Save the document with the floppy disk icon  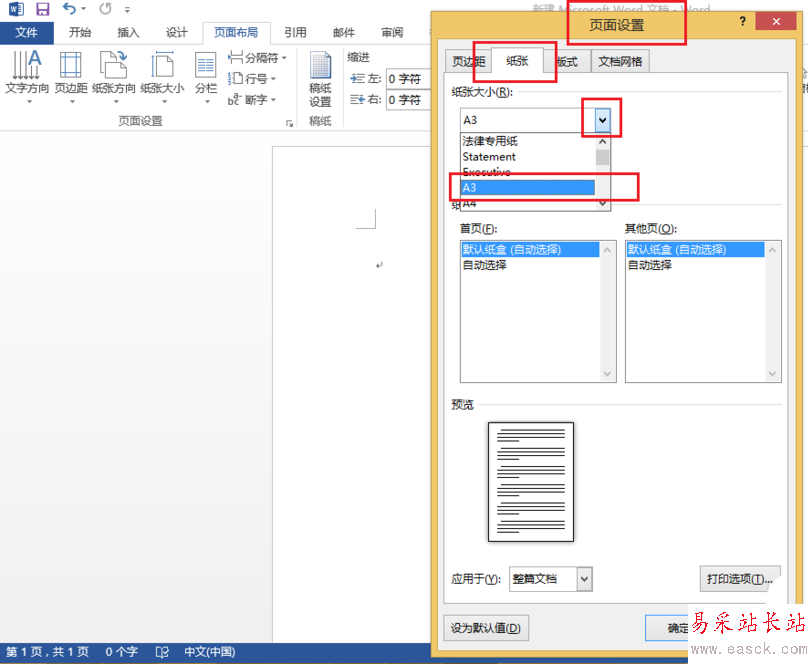[43, 9]
